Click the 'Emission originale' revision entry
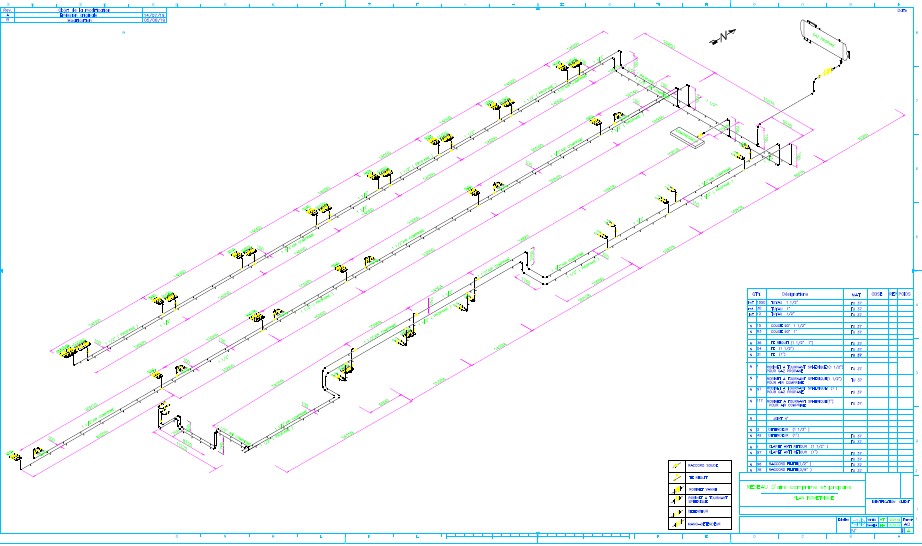Screen dimensions: 922x546 pyautogui.click(x=78, y=15)
